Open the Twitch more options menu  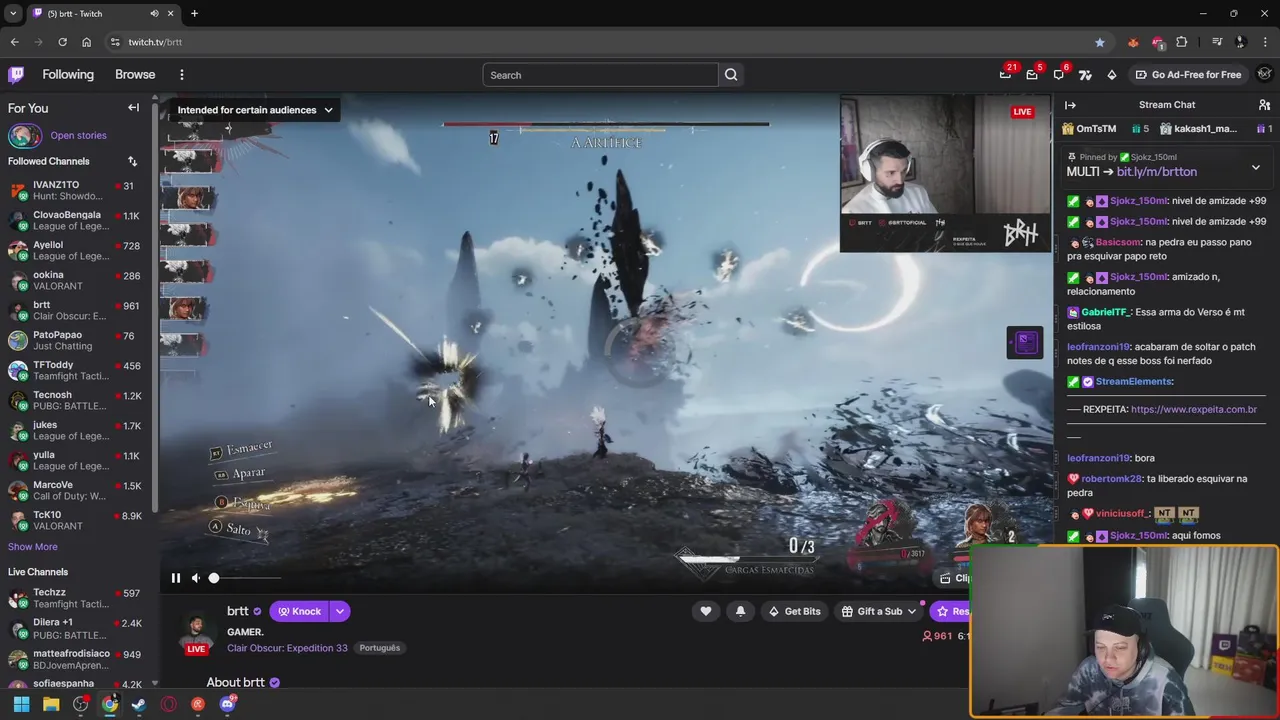182,74
